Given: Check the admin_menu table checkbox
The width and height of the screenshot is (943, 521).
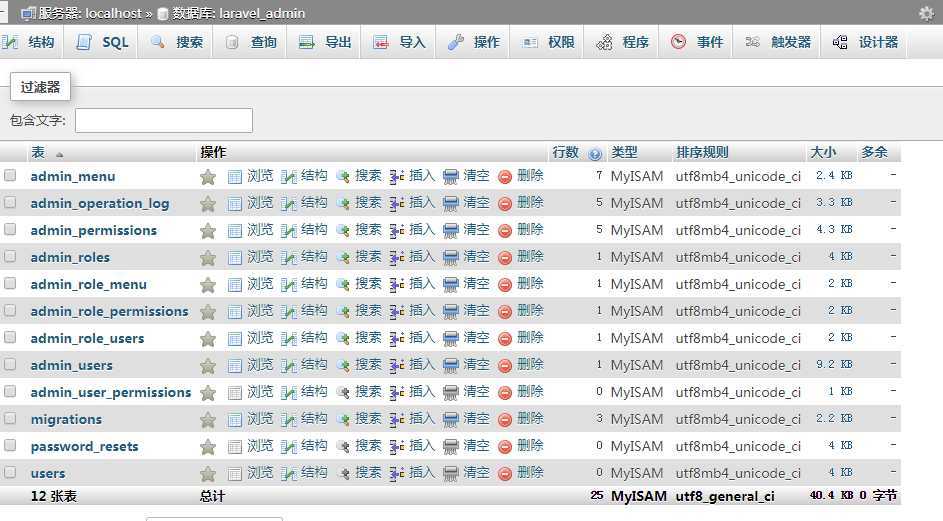Looking at the screenshot, I should pos(10,175).
